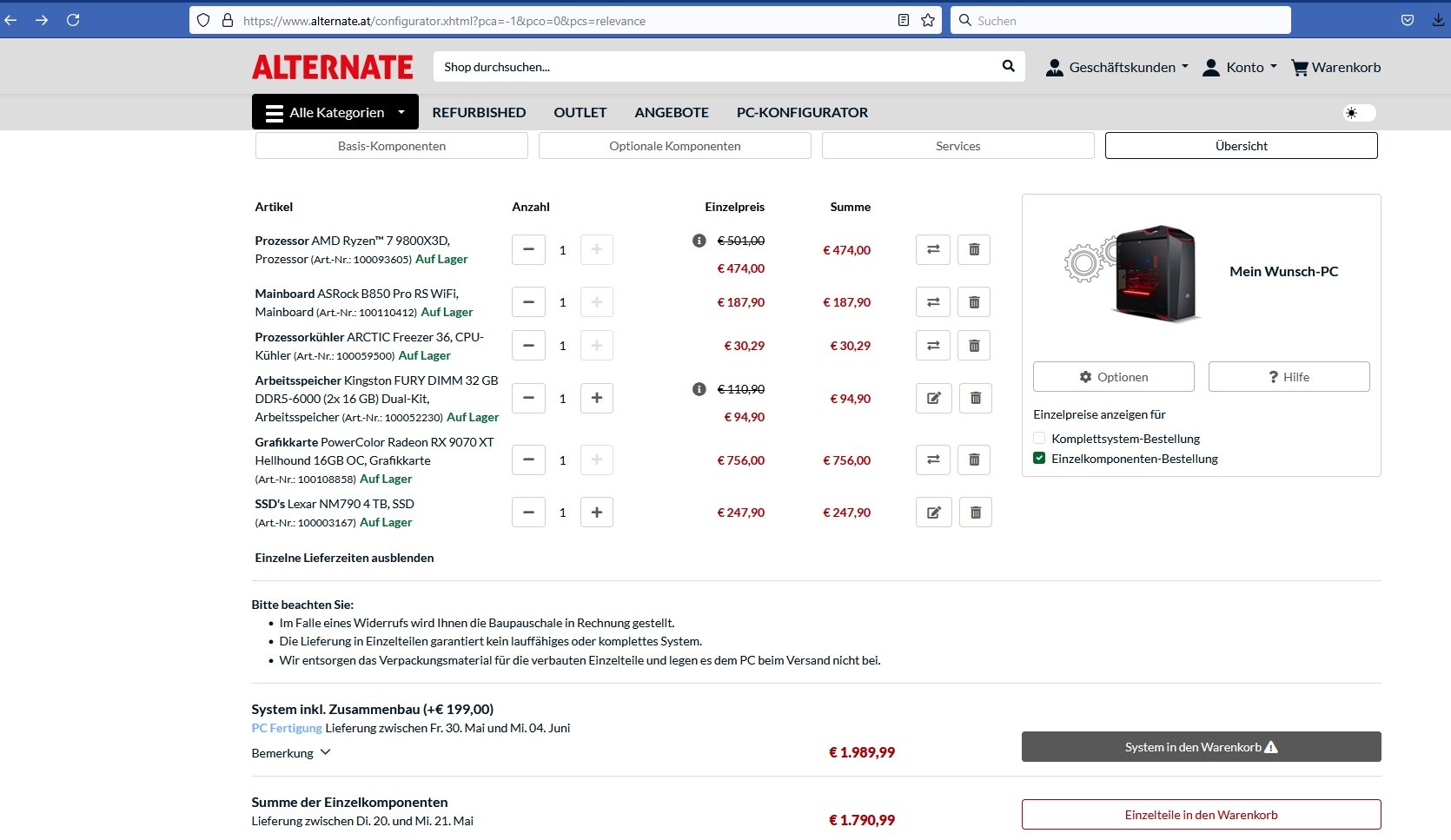Switch to the Übersicht tab
This screenshot has height=840, width=1451.
click(1242, 146)
